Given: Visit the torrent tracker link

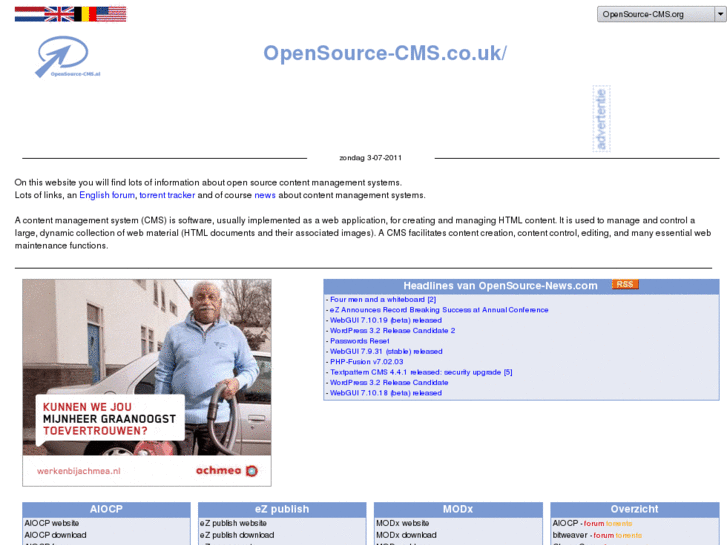Looking at the screenshot, I should pyautogui.click(x=167, y=195).
